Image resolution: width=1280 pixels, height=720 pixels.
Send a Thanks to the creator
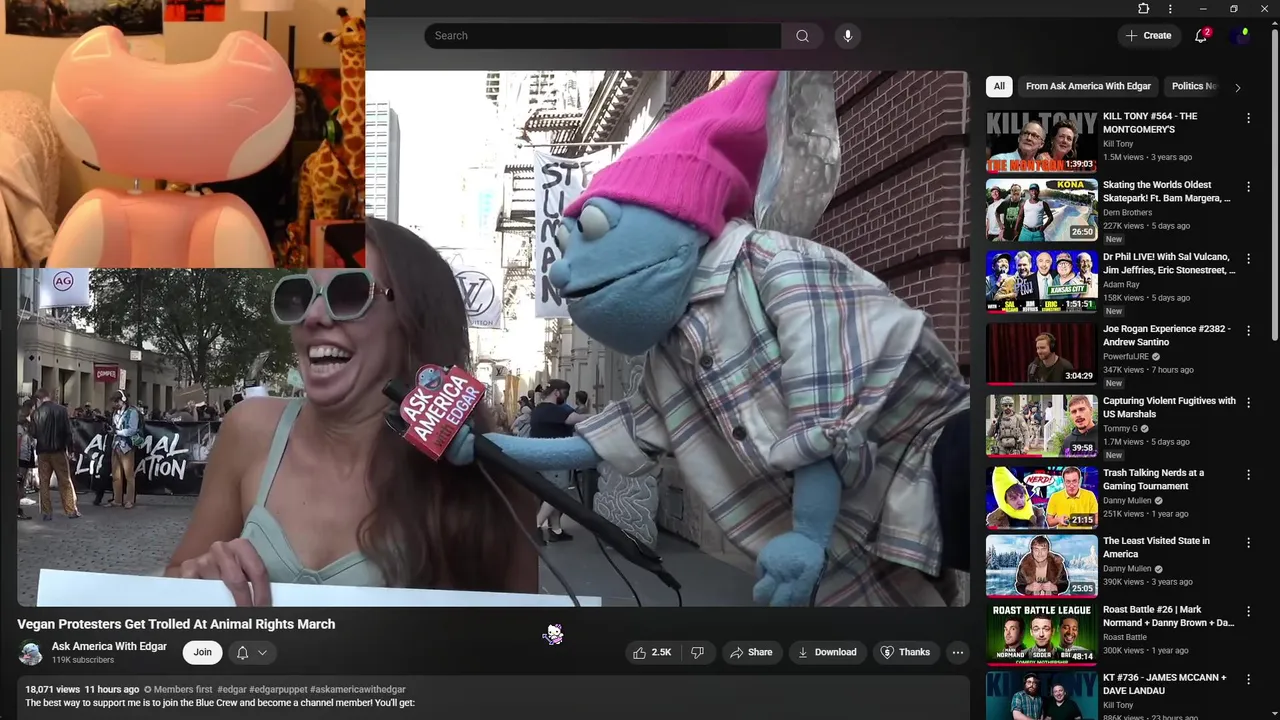coord(905,652)
